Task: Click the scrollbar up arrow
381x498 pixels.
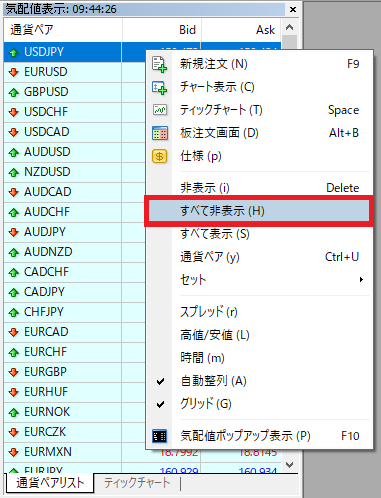Action: tap(290, 27)
